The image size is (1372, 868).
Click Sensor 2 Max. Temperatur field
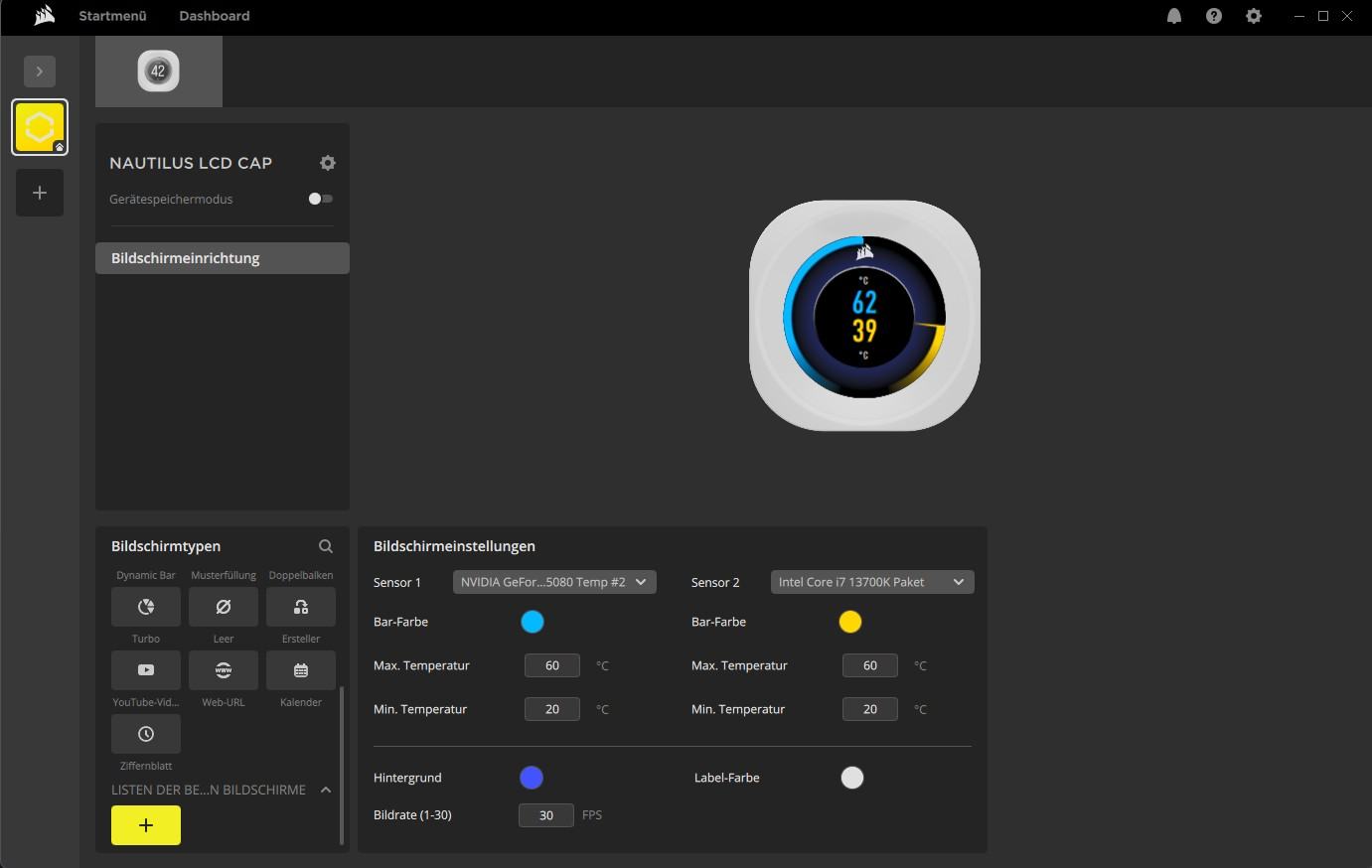click(x=870, y=665)
